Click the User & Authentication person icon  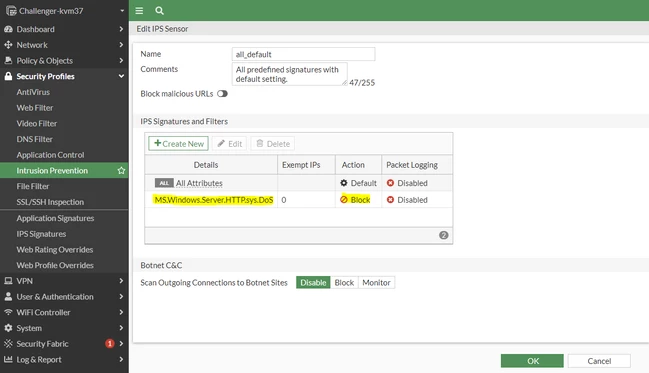[x=8, y=296]
